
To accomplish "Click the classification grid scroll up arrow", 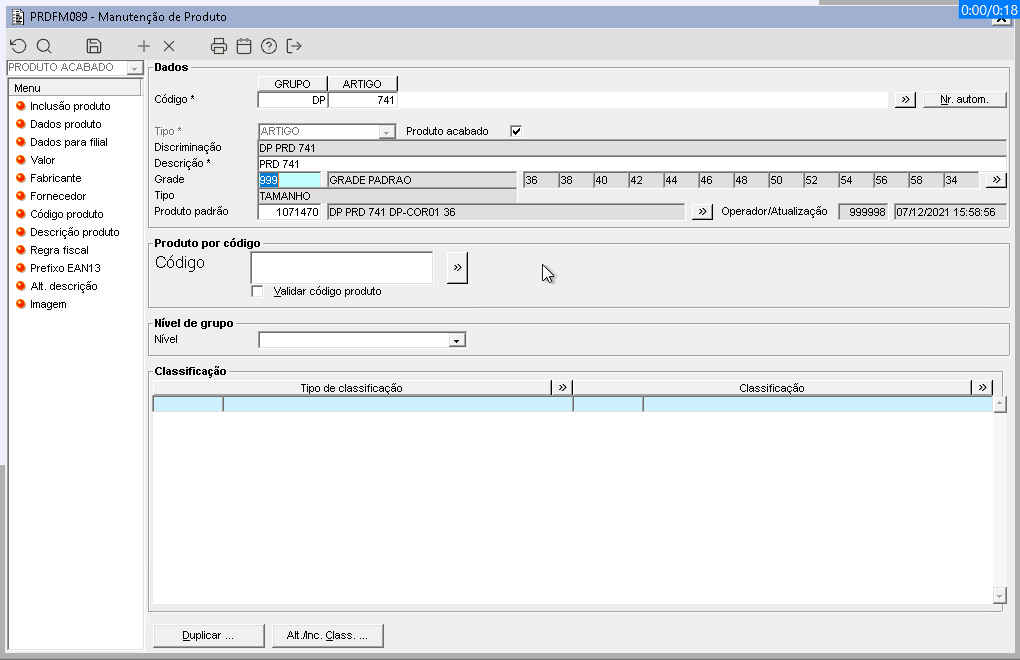I will coord(1000,404).
